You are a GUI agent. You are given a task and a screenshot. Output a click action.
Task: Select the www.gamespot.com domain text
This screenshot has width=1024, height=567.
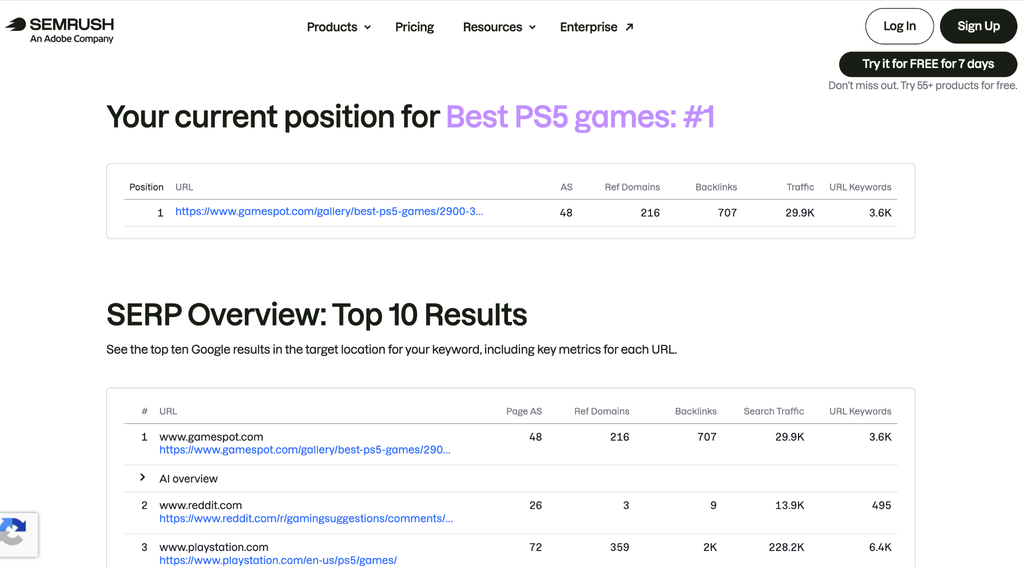point(211,436)
